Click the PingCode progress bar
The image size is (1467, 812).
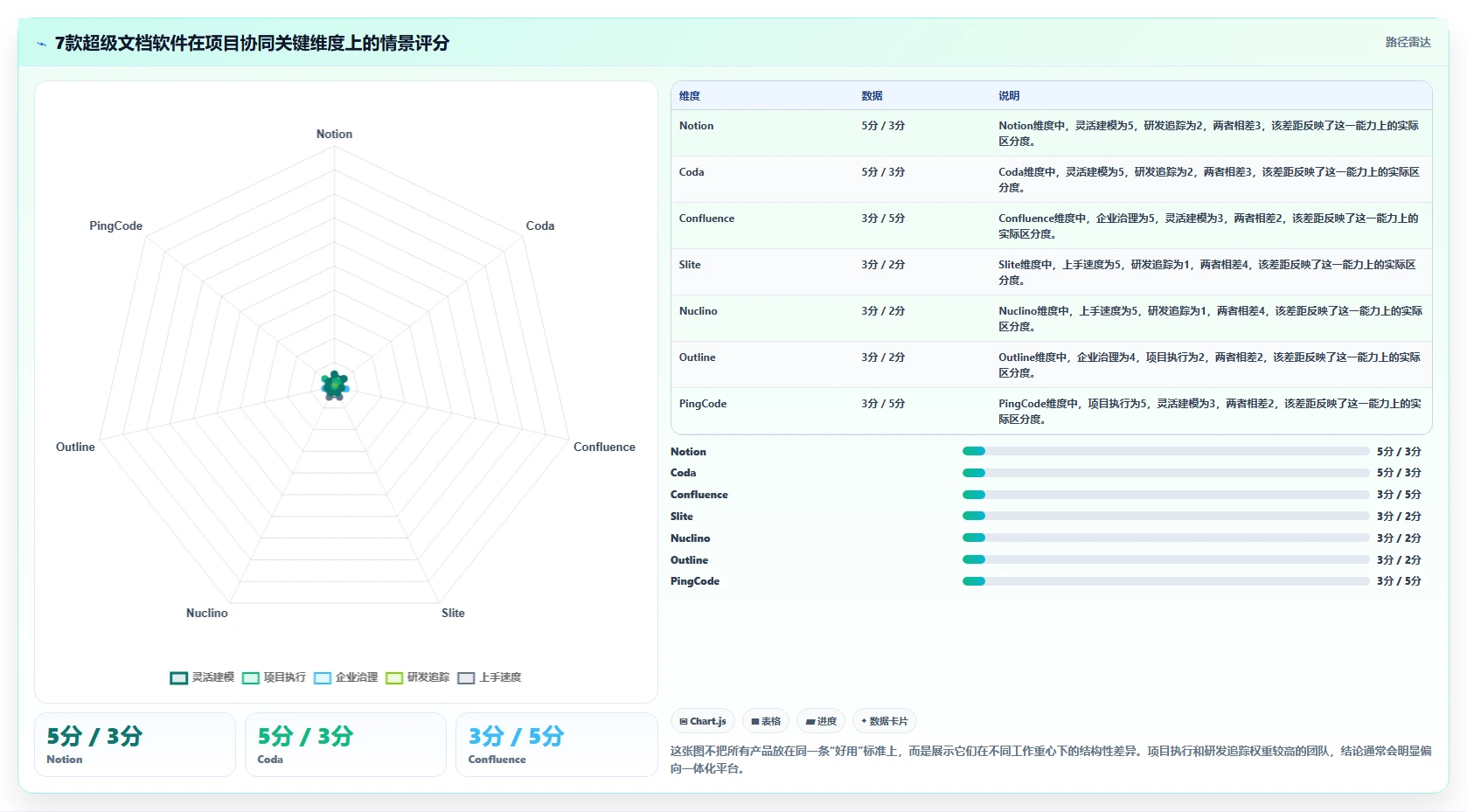tap(1165, 581)
